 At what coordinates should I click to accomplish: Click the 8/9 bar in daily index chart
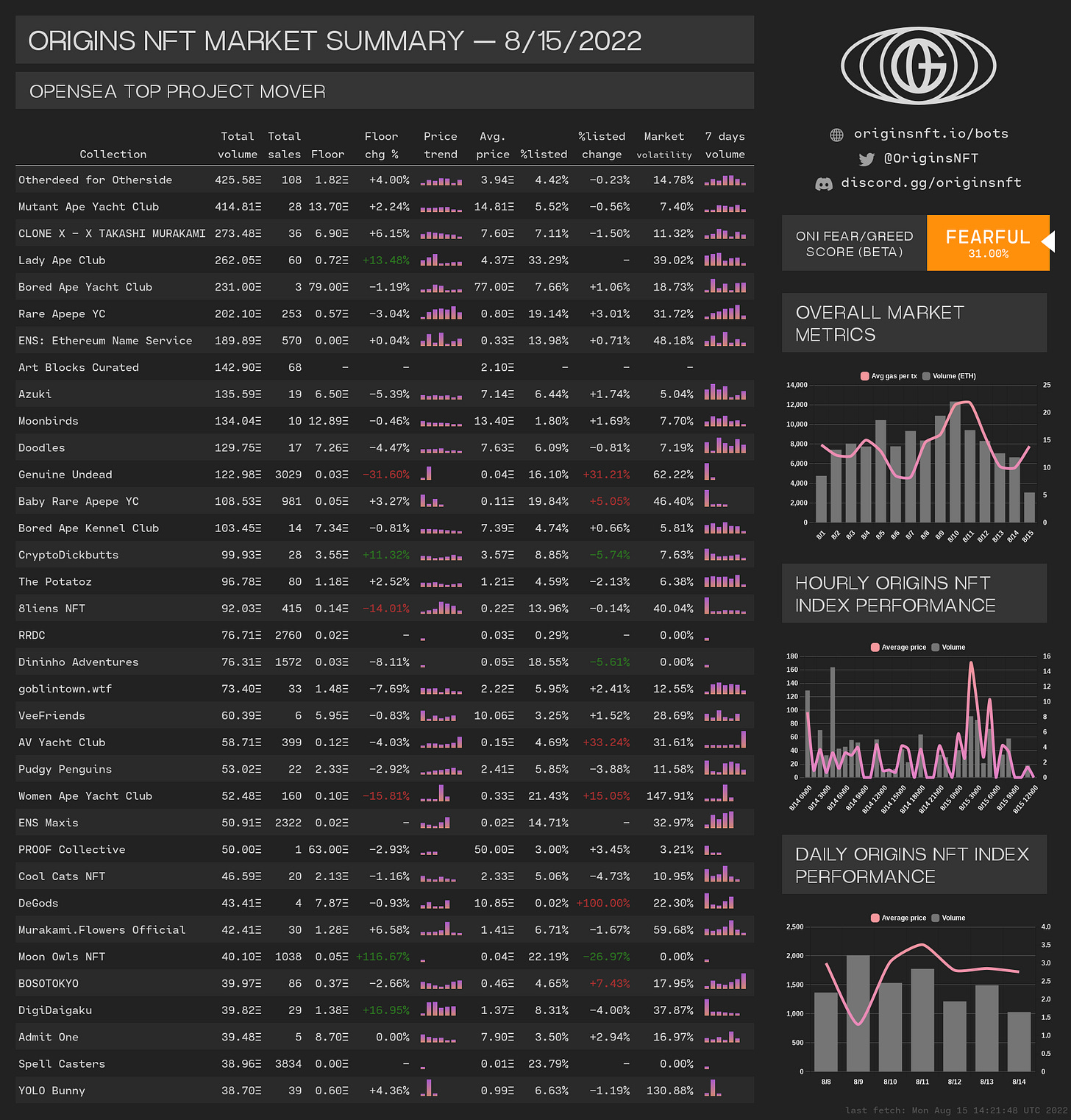tap(858, 1013)
